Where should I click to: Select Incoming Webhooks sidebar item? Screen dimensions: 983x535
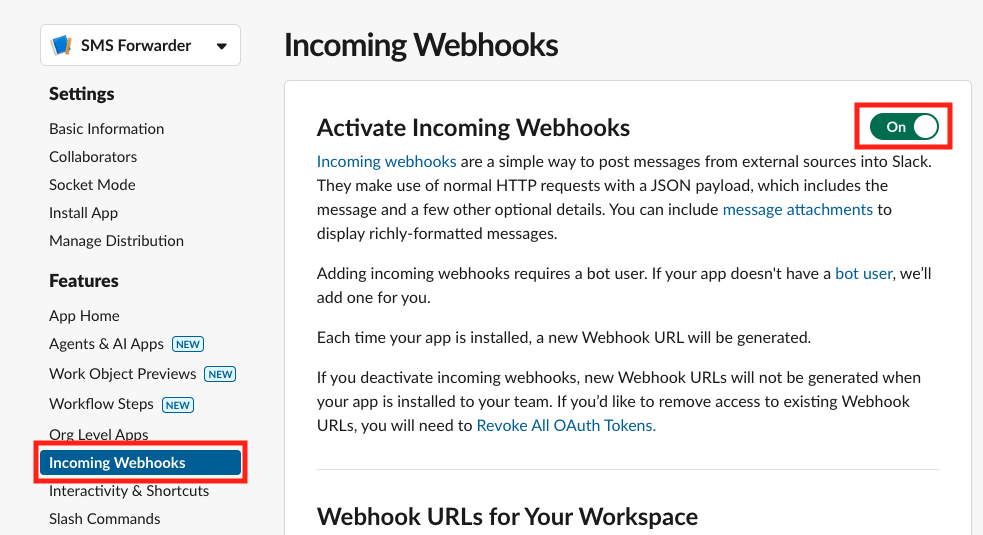(x=140, y=463)
